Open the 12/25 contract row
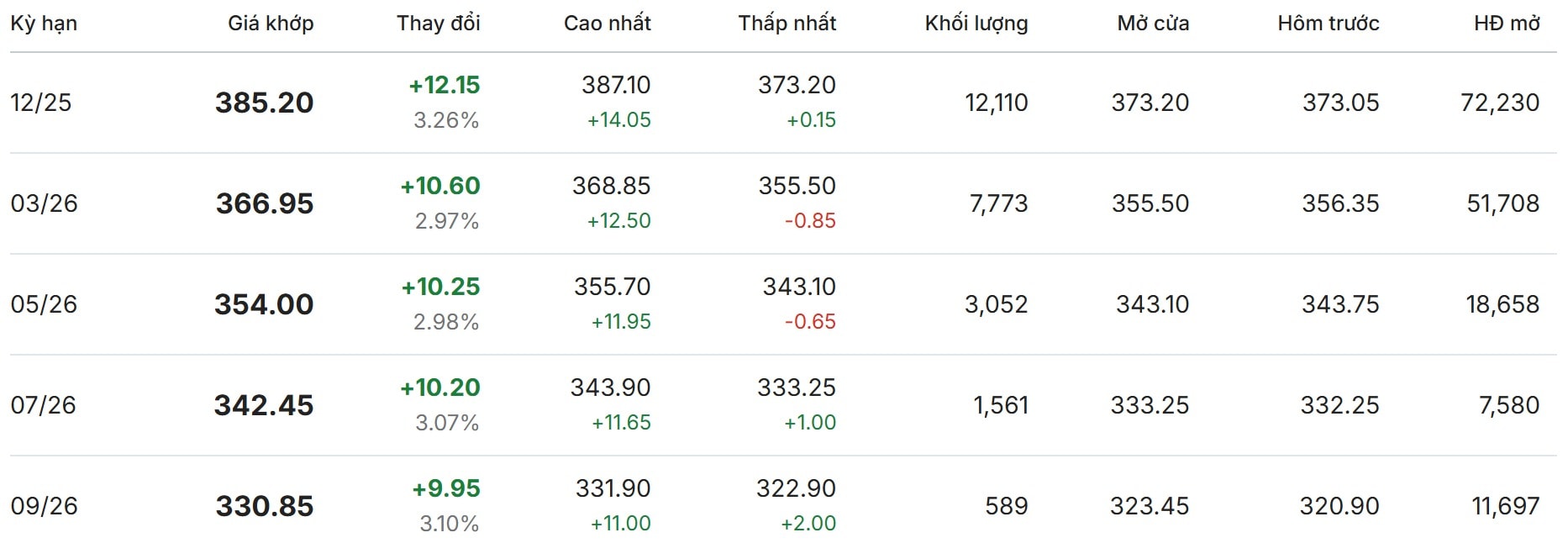This screenshot has height=543, width=1568. (41, 103)
